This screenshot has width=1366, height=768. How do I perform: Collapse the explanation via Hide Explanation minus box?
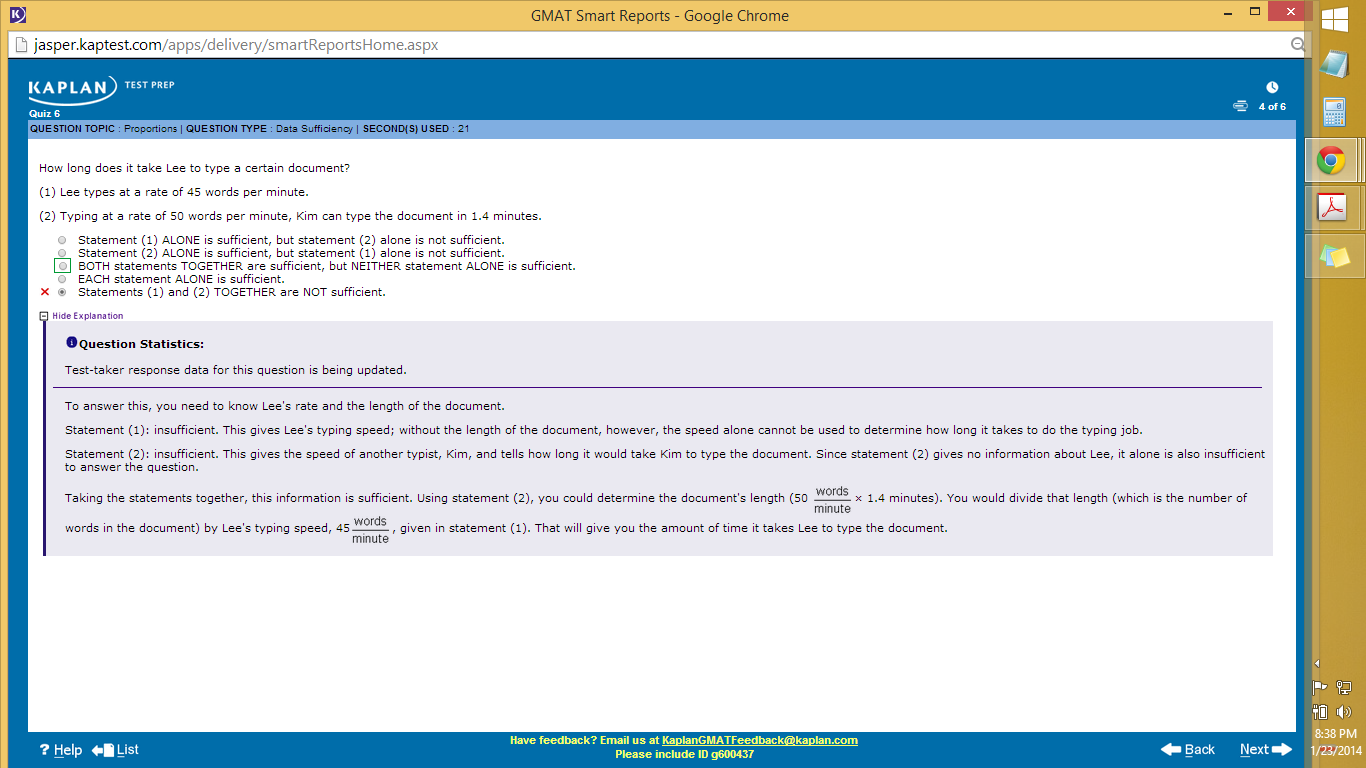click(43, 315)
